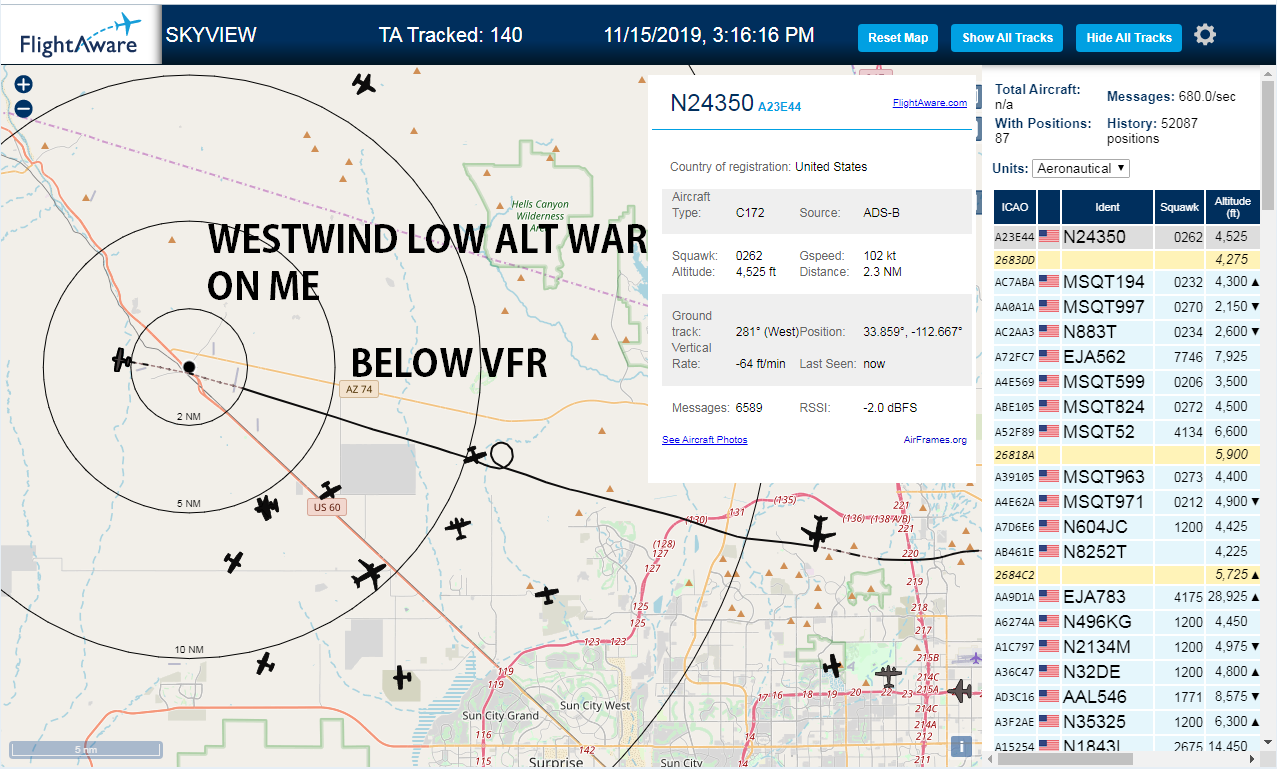
Task: Select the 2684C2 row
Action: point(1126,575)
